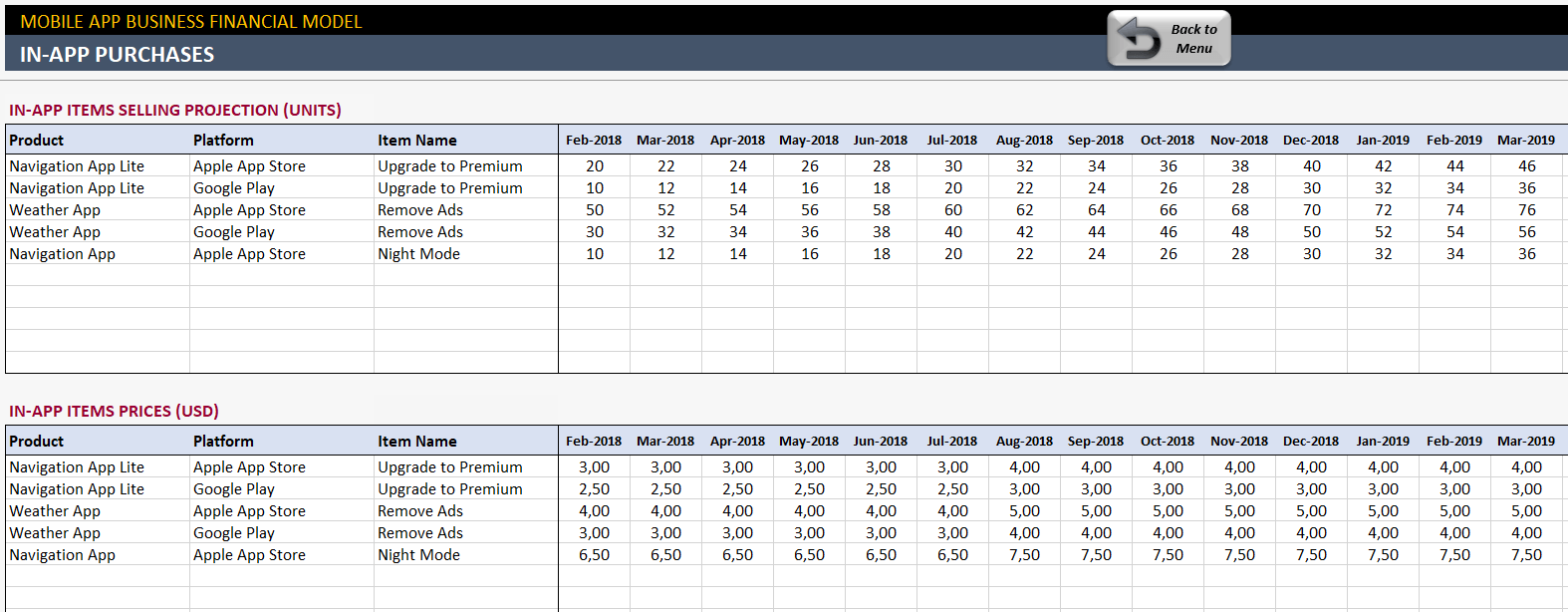Click Feb-2018 price 3,00 for Navigation App Lite Apple

point(595,467)
